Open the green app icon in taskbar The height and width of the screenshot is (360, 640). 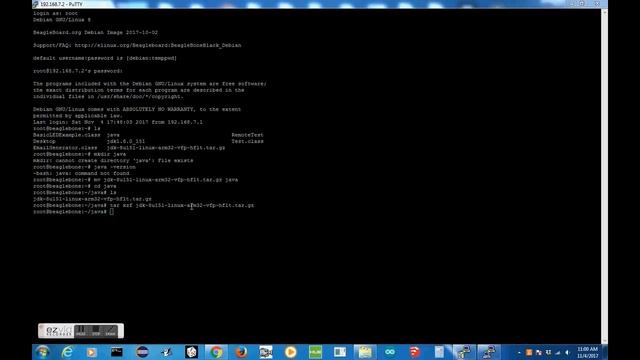pyautogui.click(x=315, y=352)
